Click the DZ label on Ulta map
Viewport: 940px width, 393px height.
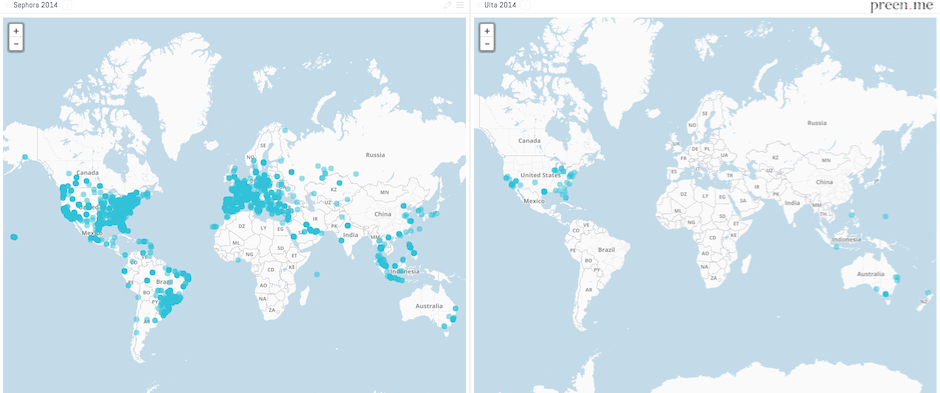coord(684,194)
